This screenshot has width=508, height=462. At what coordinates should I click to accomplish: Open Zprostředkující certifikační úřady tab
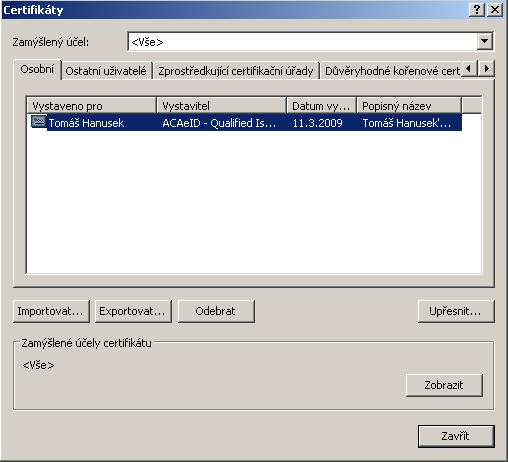coord(236,71)
